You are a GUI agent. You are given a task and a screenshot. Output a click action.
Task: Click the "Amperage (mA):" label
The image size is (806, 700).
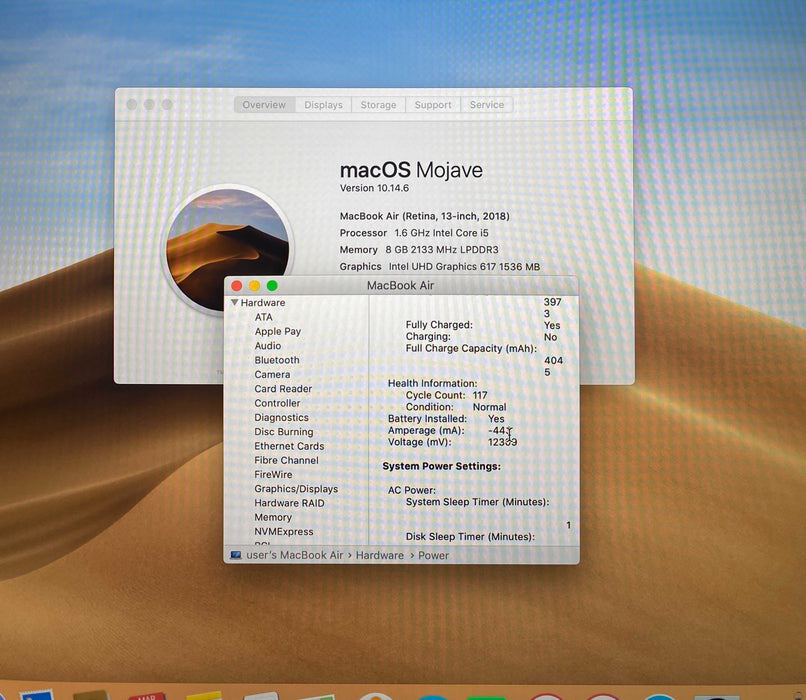click(426, 431)
